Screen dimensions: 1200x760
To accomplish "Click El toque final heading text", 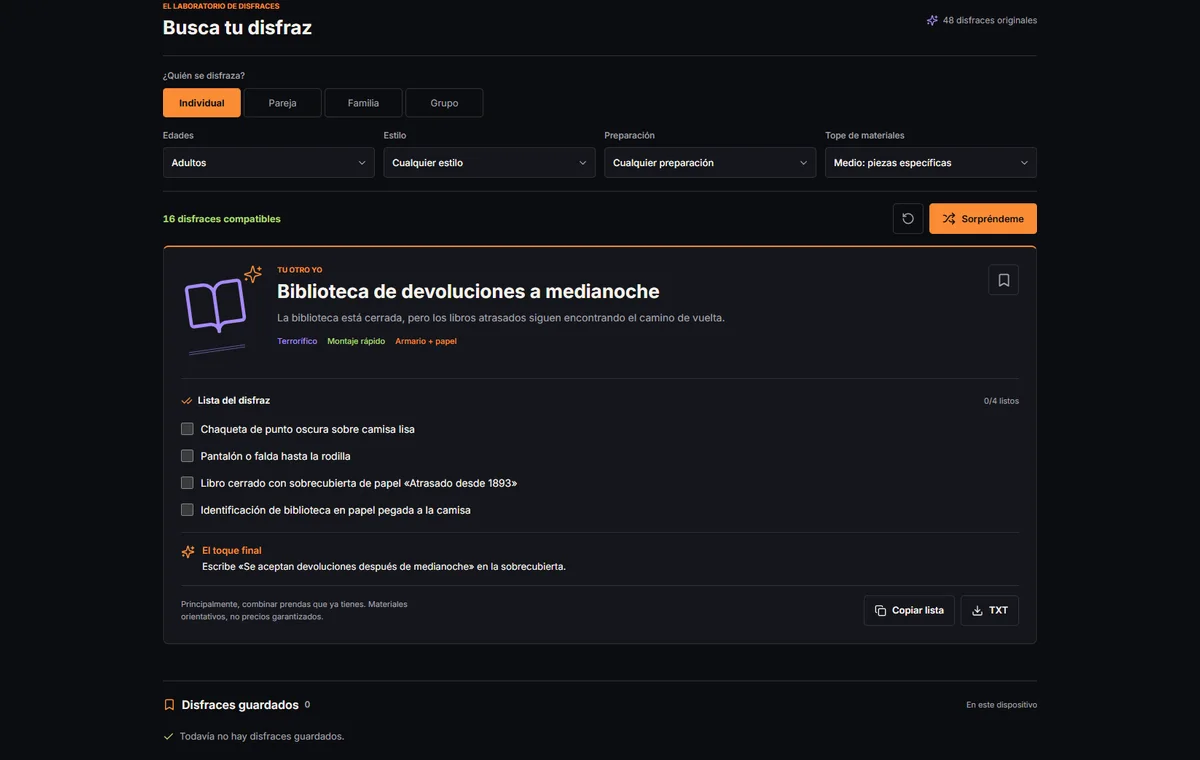I will pyautogui.click(x=232, y=551).
